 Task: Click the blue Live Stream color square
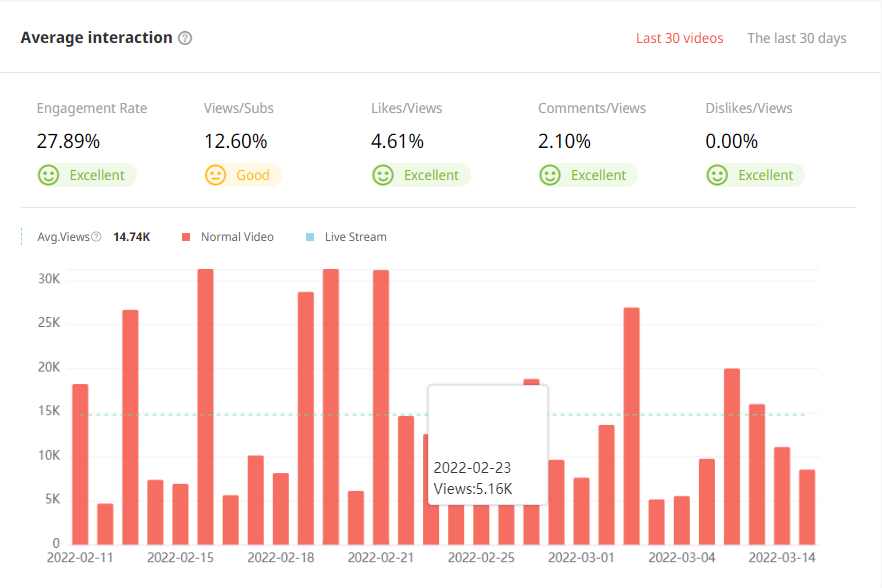click(x=309, y=237)
